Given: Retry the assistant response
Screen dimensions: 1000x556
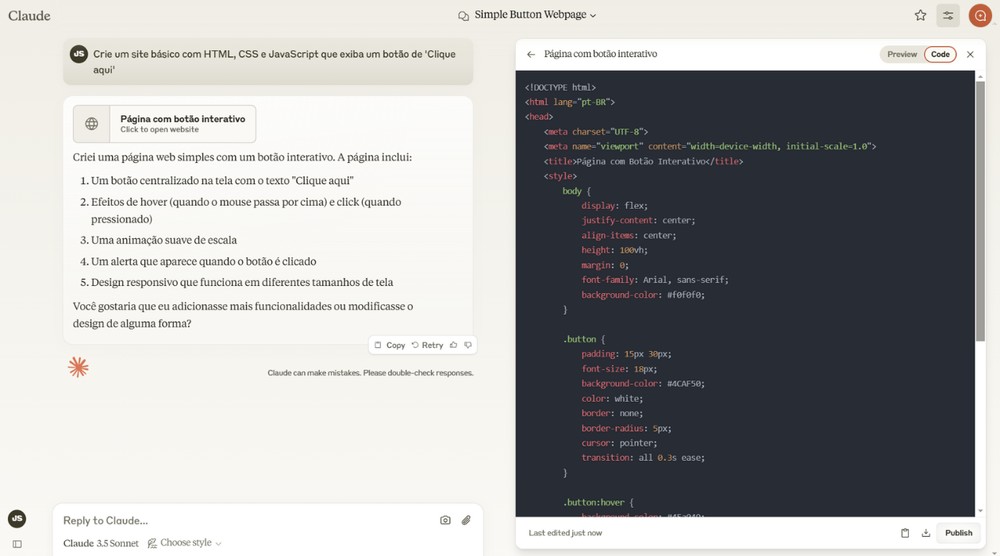Looking at the screenshot, I should (x=427, y=345).
